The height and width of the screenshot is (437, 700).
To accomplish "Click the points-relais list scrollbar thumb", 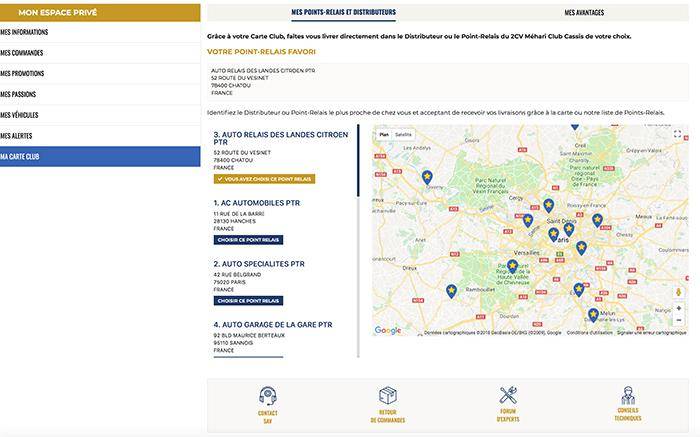I will point(358,161).
